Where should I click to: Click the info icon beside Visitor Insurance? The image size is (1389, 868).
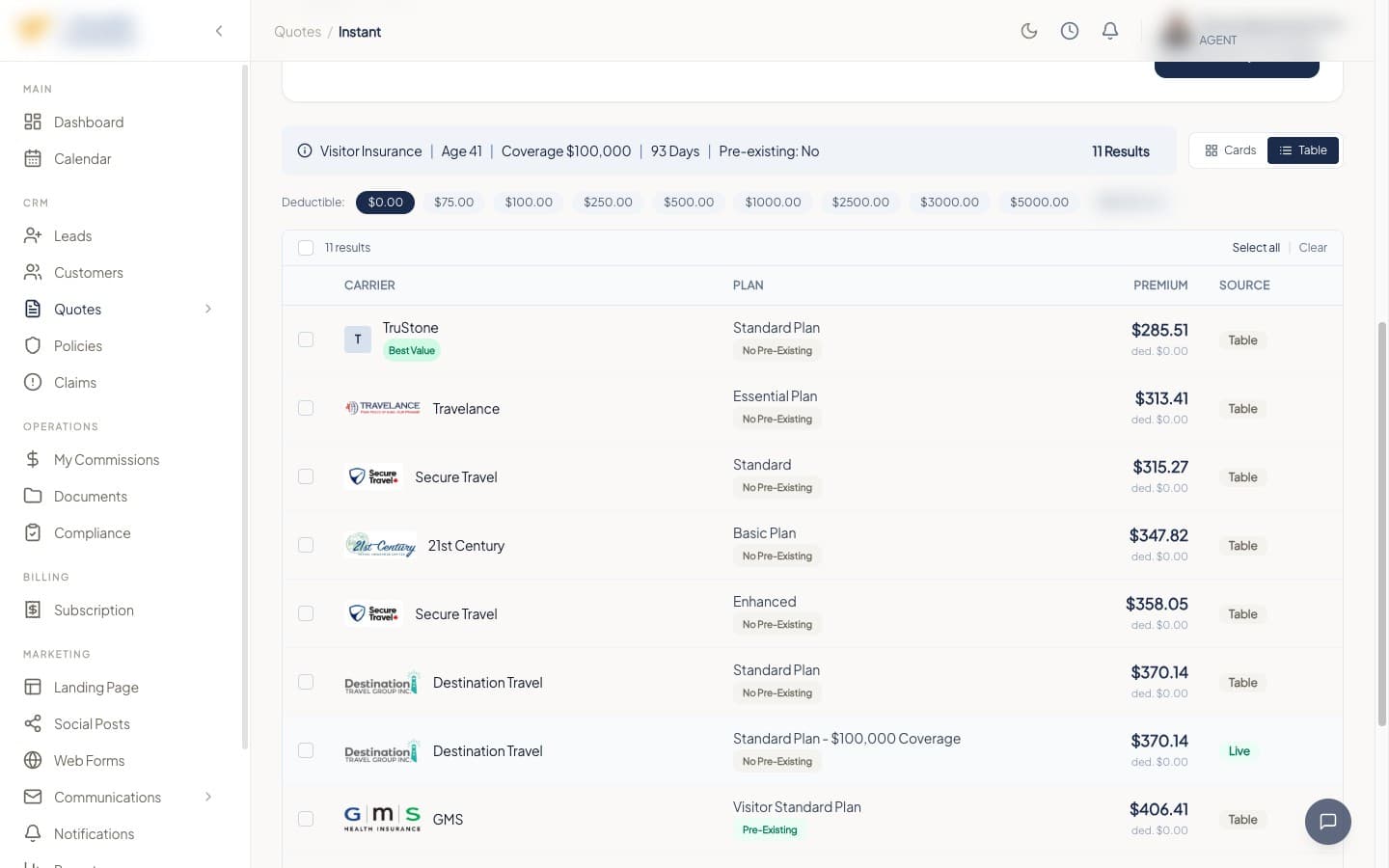click(x=305, y=150)
